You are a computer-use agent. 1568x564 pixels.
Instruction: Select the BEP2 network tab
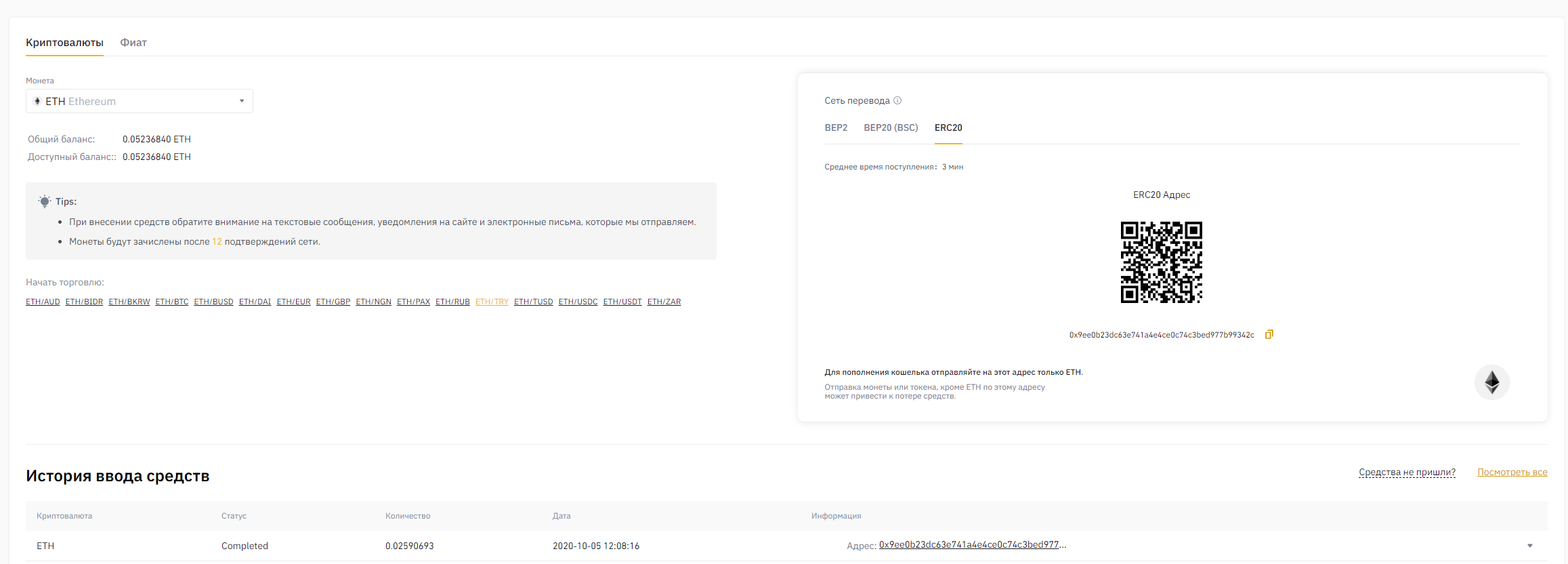836,127
